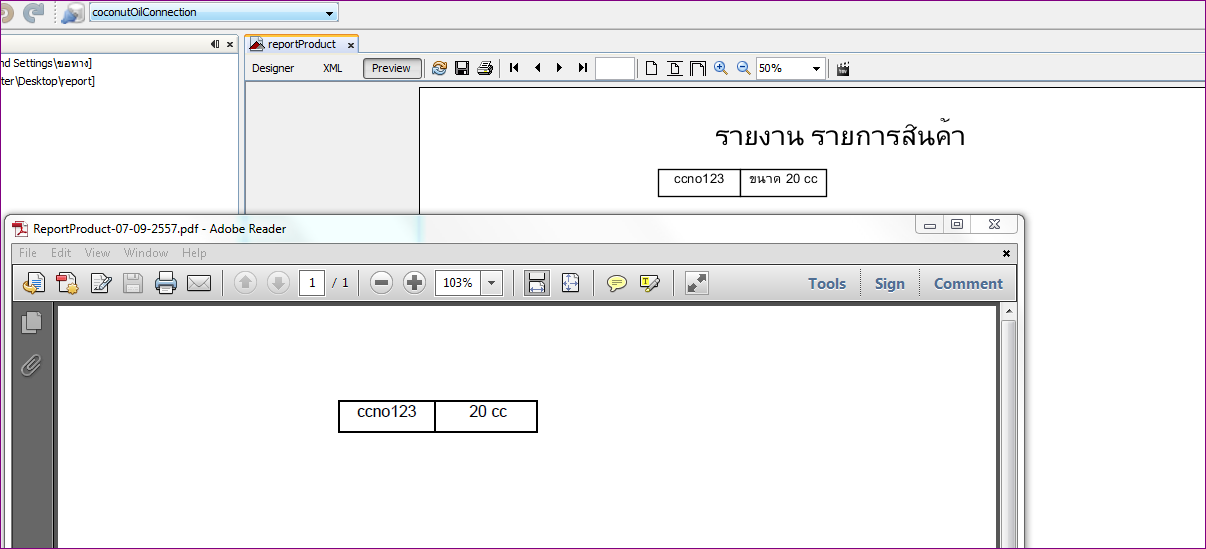Click Adobe Reader's open file icon
The image size is (1206, 549).
pos(34,283)
